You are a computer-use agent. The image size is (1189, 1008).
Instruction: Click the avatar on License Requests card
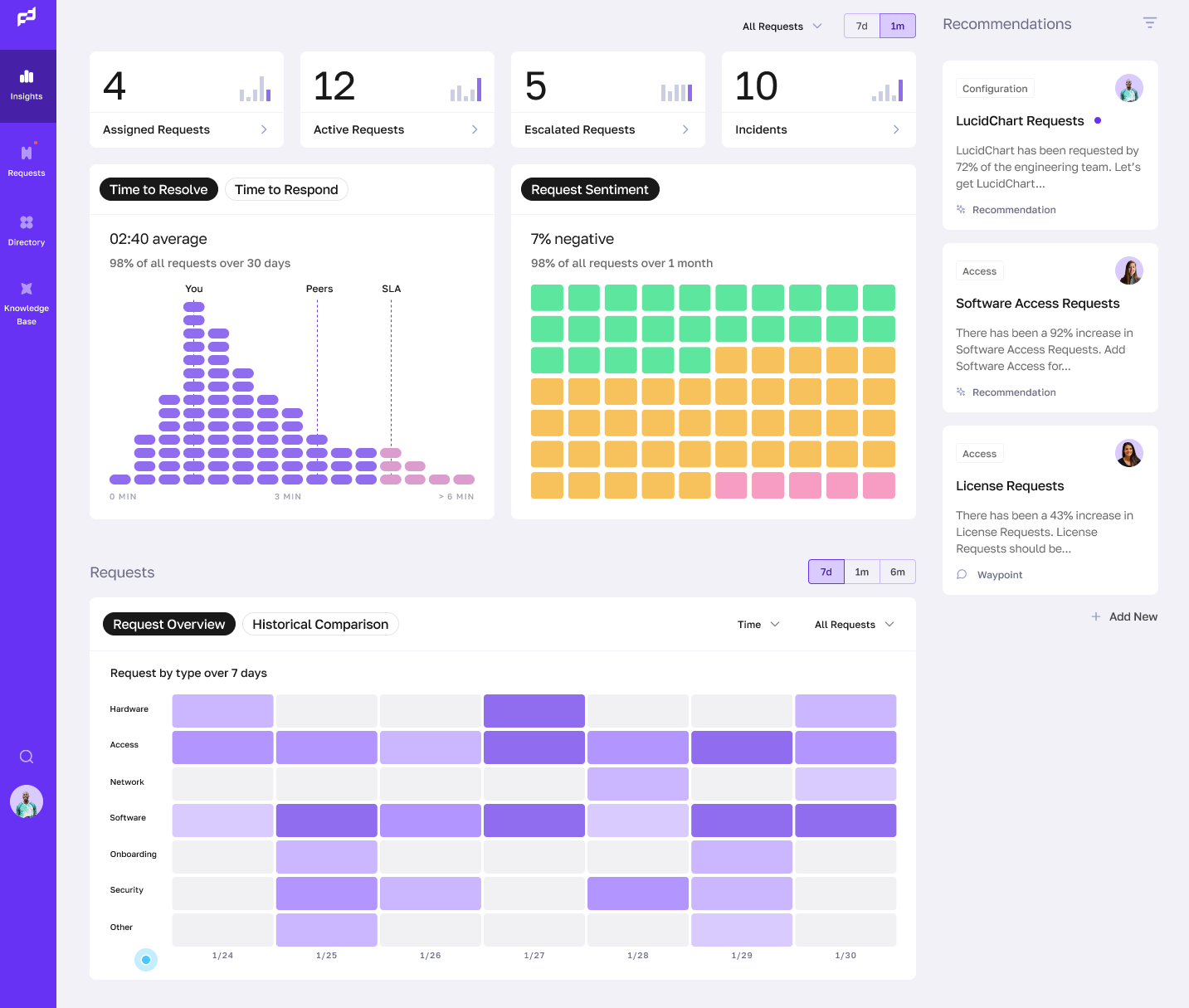[1129, 453]
